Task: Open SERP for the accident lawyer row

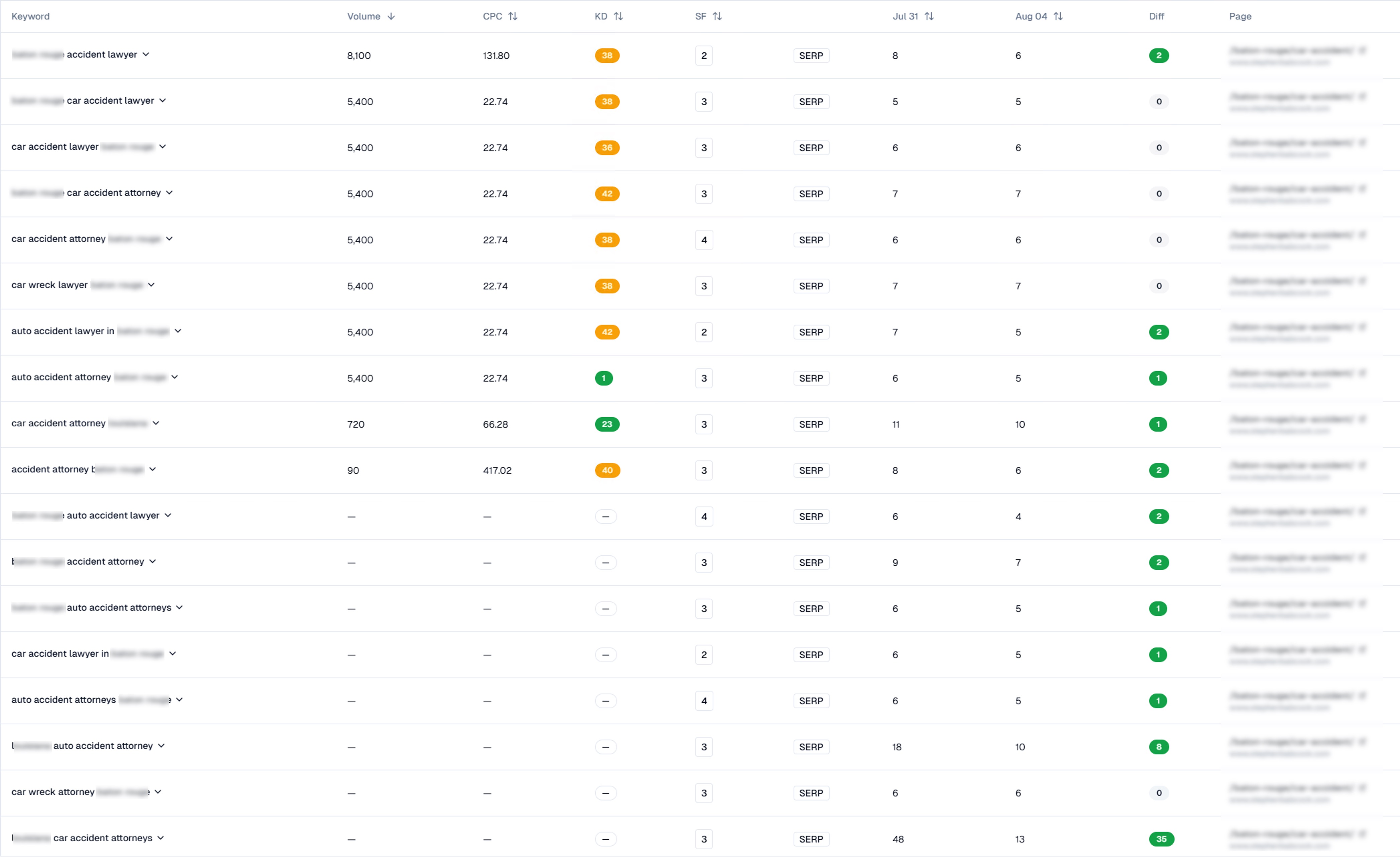Action: [811, 56]
